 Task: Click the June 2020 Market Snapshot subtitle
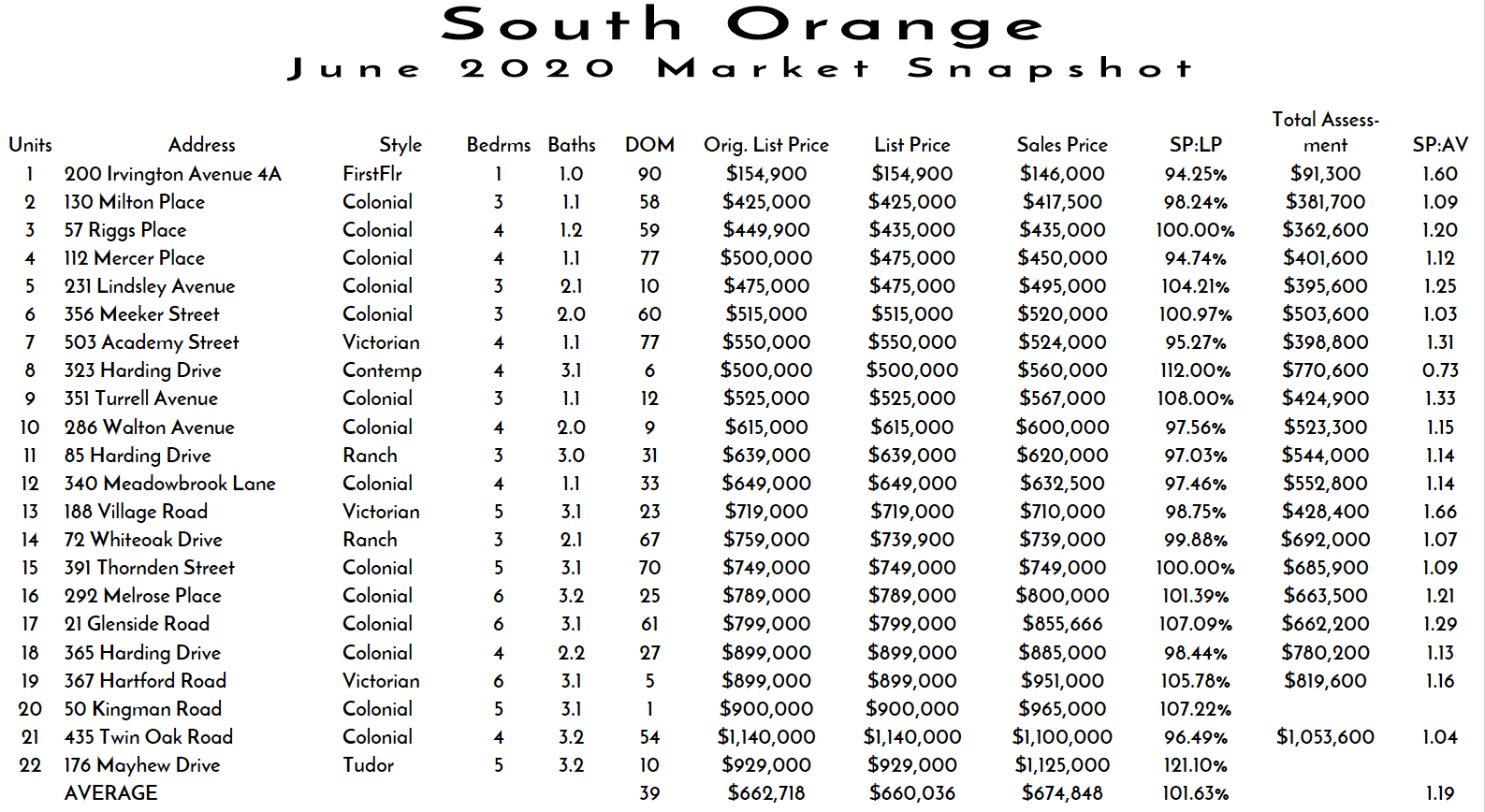(741, 69)
